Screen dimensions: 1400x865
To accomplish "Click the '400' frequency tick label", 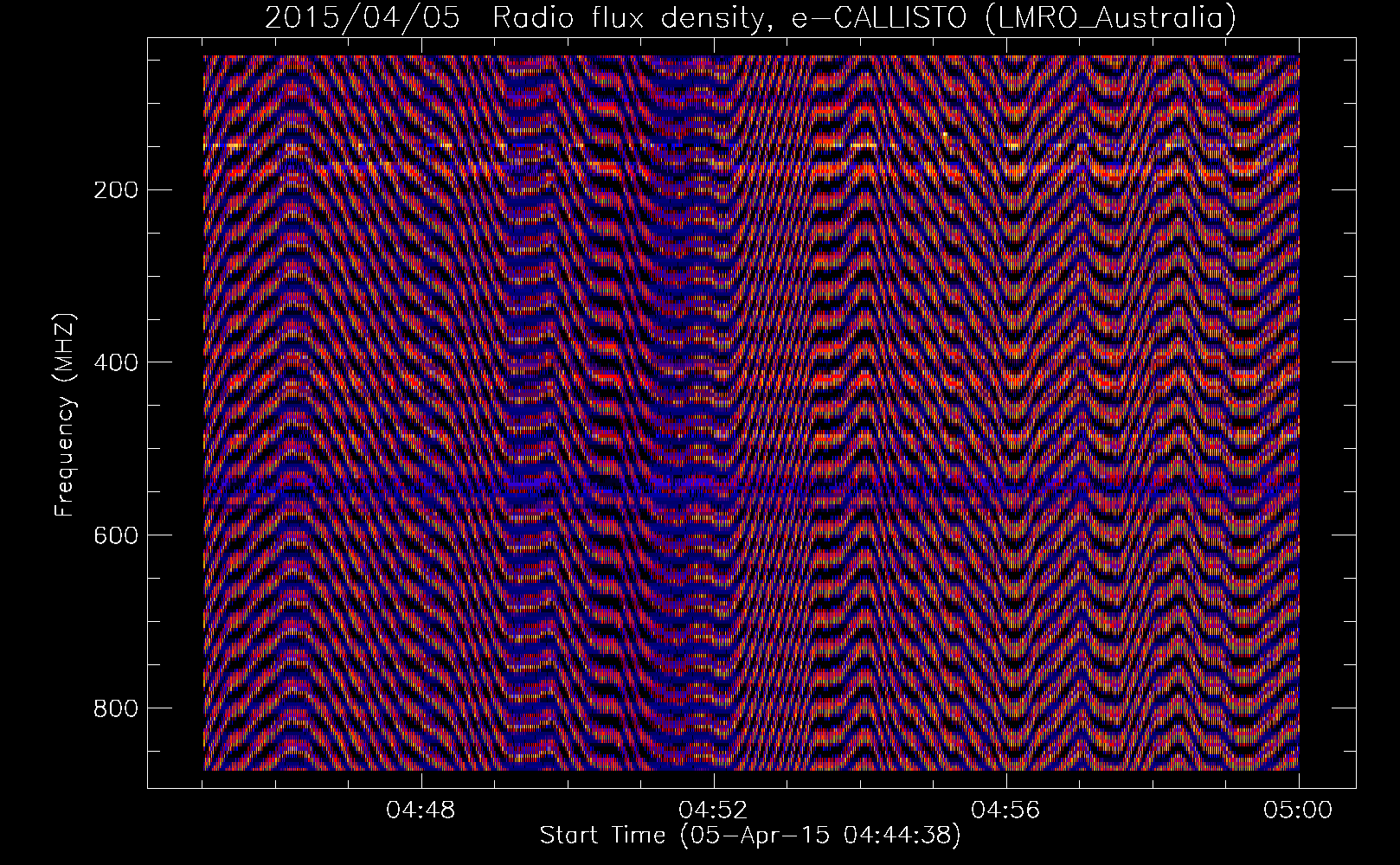I will pos(114,362).
